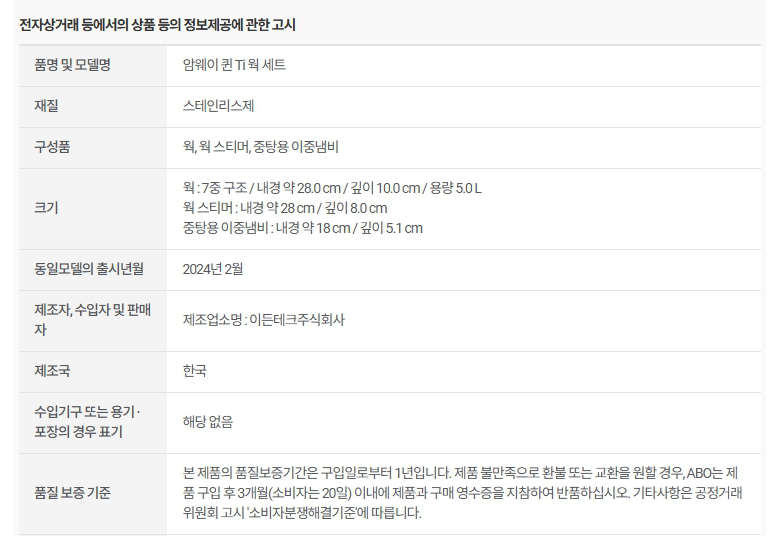Viewport: 780px width, 540px height.
Task: Click the 재질 row label
Action: (x=47, y=106)
